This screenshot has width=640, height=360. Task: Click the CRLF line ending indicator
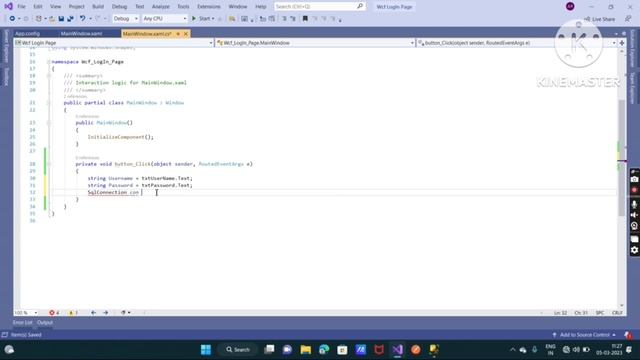click(x=617, y=313)
